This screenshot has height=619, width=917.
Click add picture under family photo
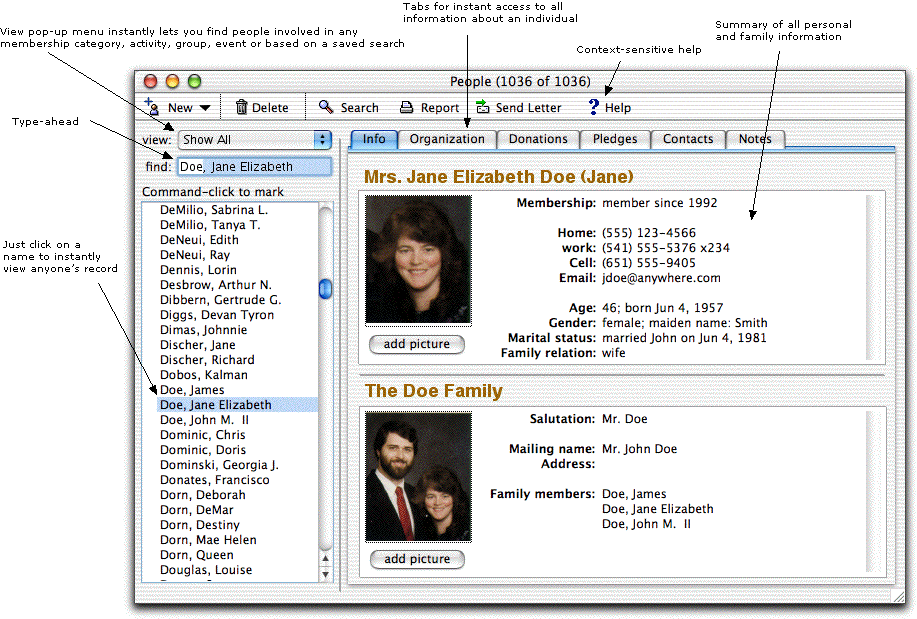click(417, 559)
